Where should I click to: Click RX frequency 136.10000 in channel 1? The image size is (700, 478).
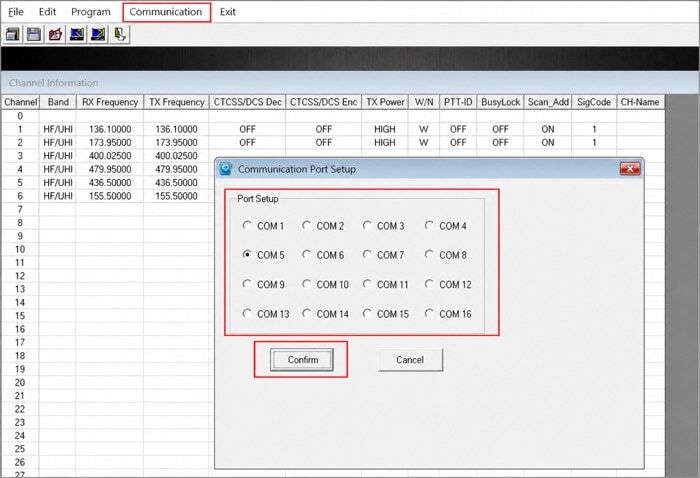click(110, 129)
